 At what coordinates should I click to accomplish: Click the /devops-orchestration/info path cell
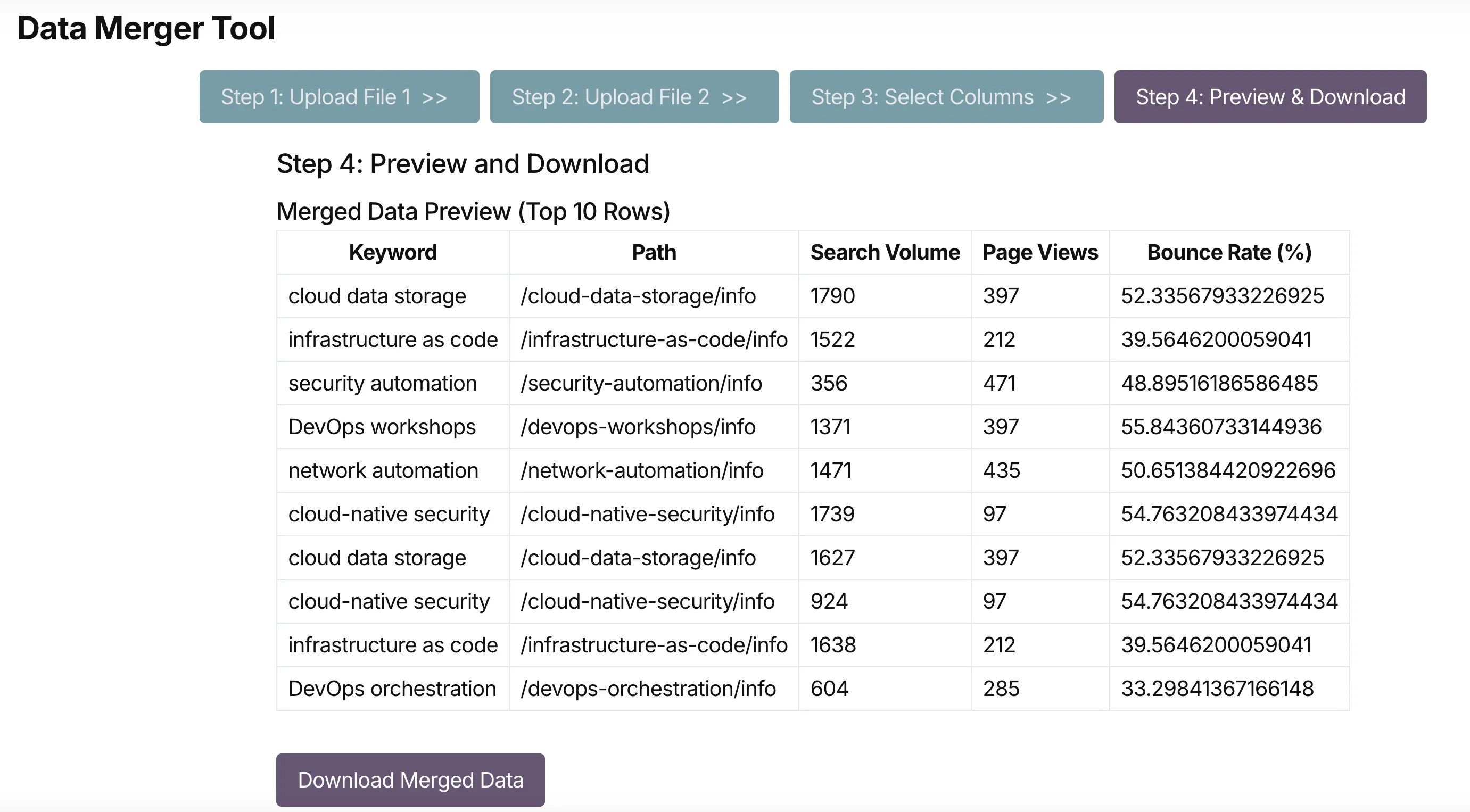tap(654, 689)
